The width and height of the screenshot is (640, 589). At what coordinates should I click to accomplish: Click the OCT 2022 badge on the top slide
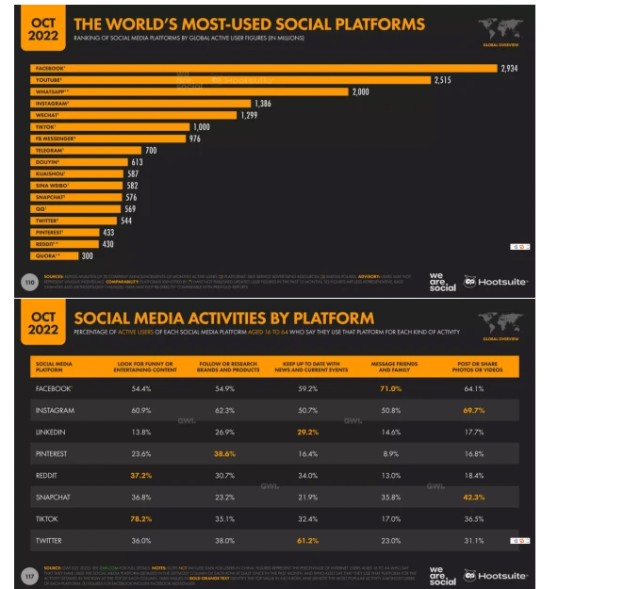point(43,29)
